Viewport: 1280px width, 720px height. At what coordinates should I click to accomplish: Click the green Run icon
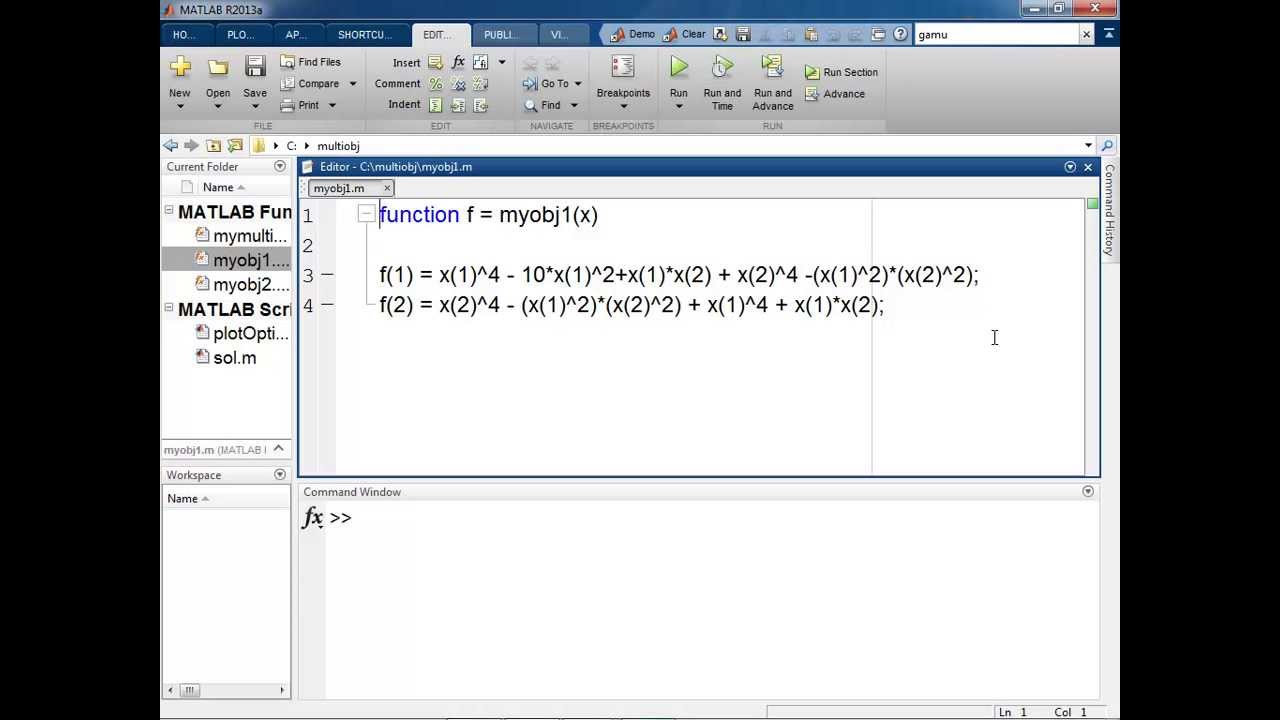[679, 67]
